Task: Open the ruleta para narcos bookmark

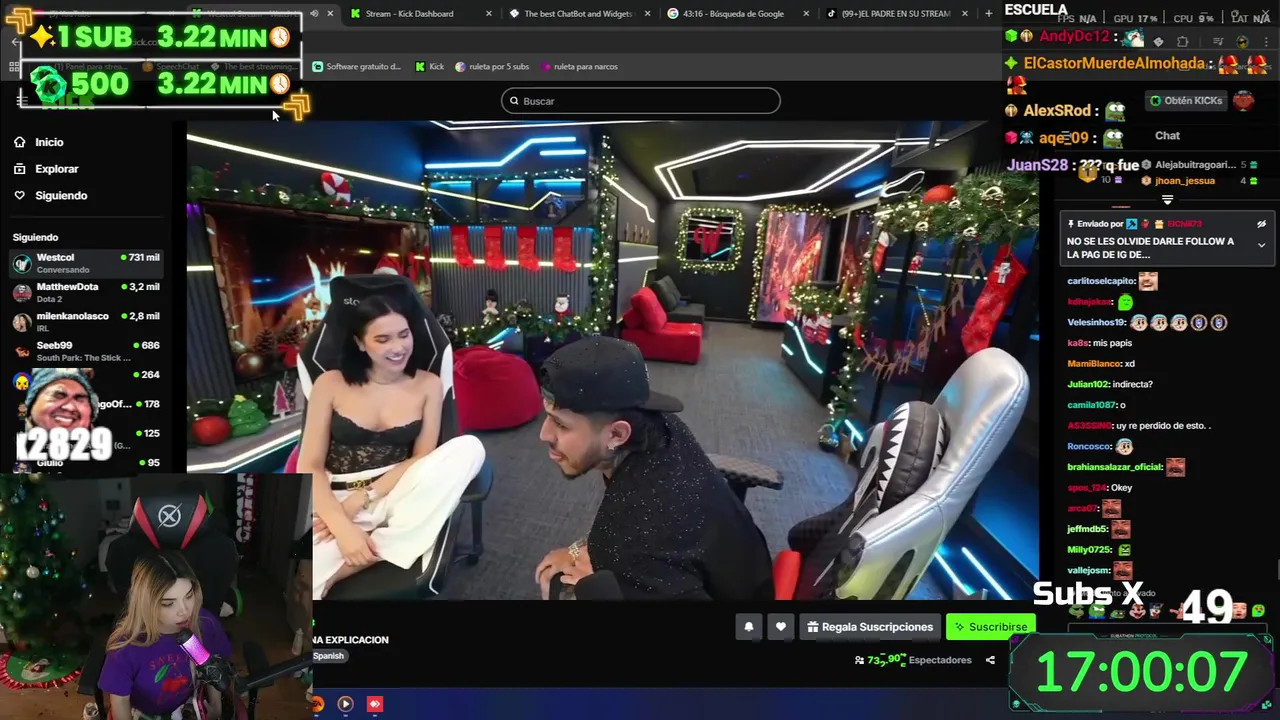Action: 579,67
